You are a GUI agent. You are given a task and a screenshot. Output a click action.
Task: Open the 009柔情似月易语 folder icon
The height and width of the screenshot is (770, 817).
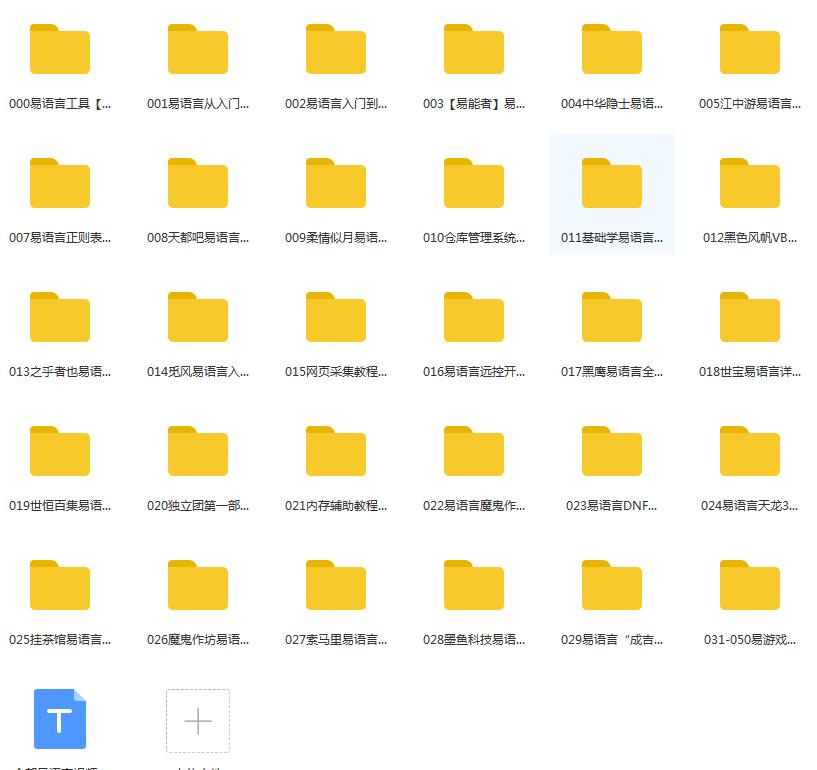[336, 183]
